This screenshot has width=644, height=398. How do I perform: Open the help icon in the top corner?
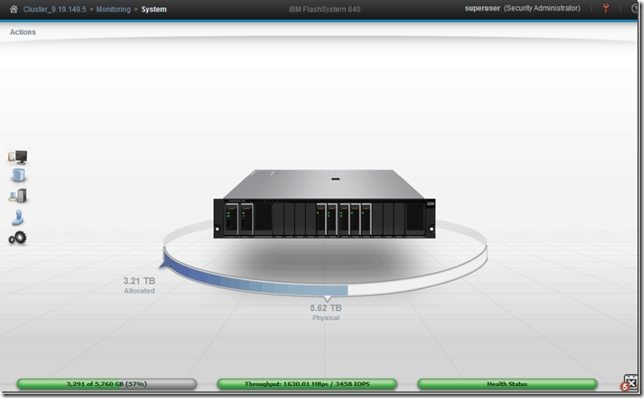pos(635,9)
